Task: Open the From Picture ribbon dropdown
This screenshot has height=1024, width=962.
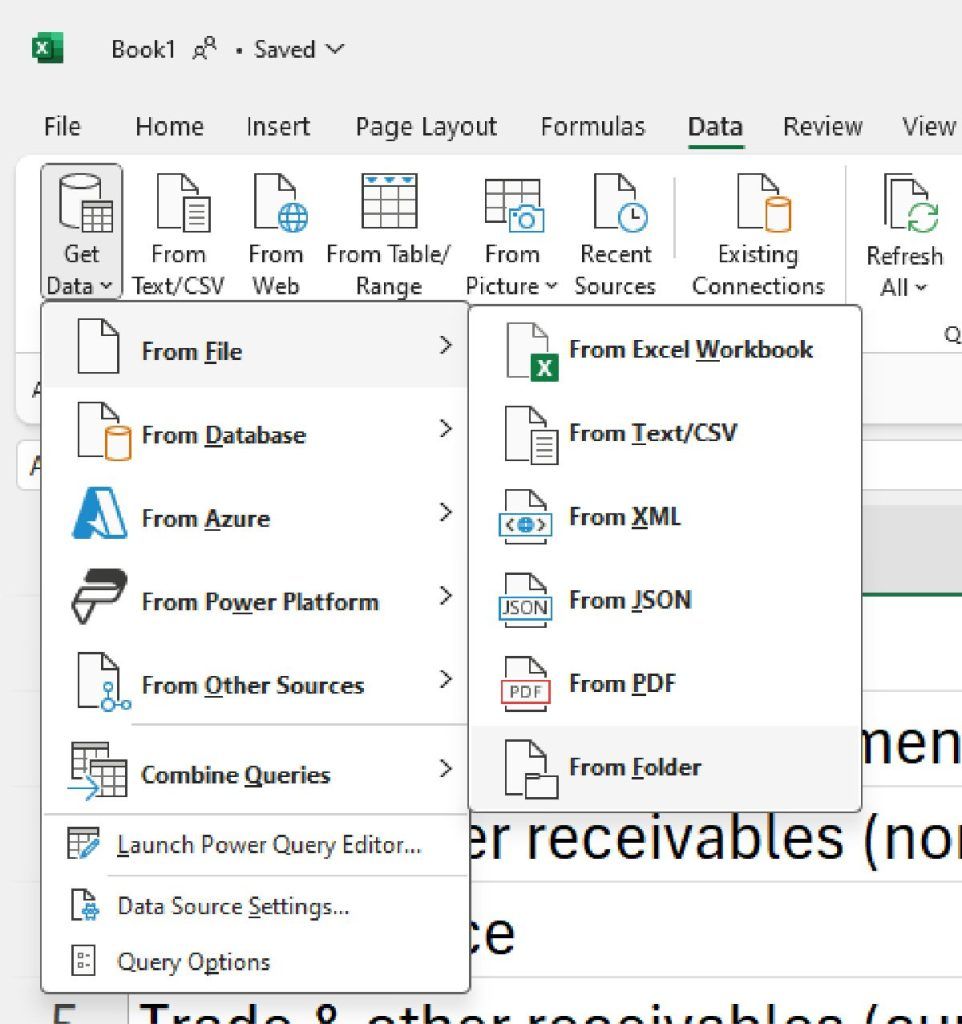Action: pyautogui.click(x=511, y=234)
